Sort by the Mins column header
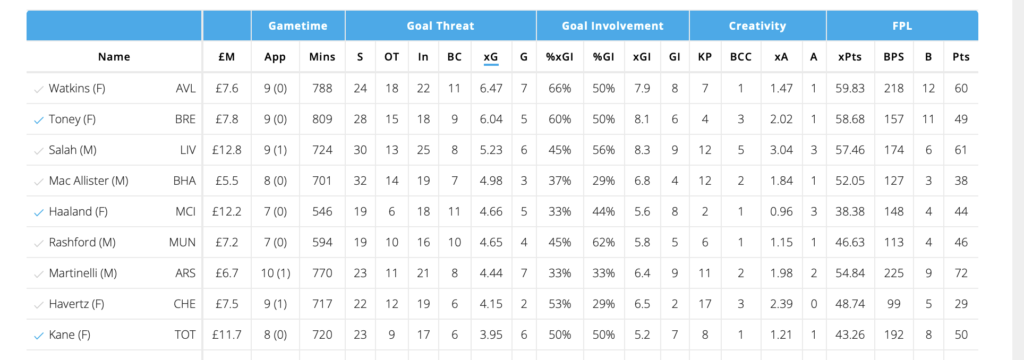1024x360 pixels. click(322, 57)
